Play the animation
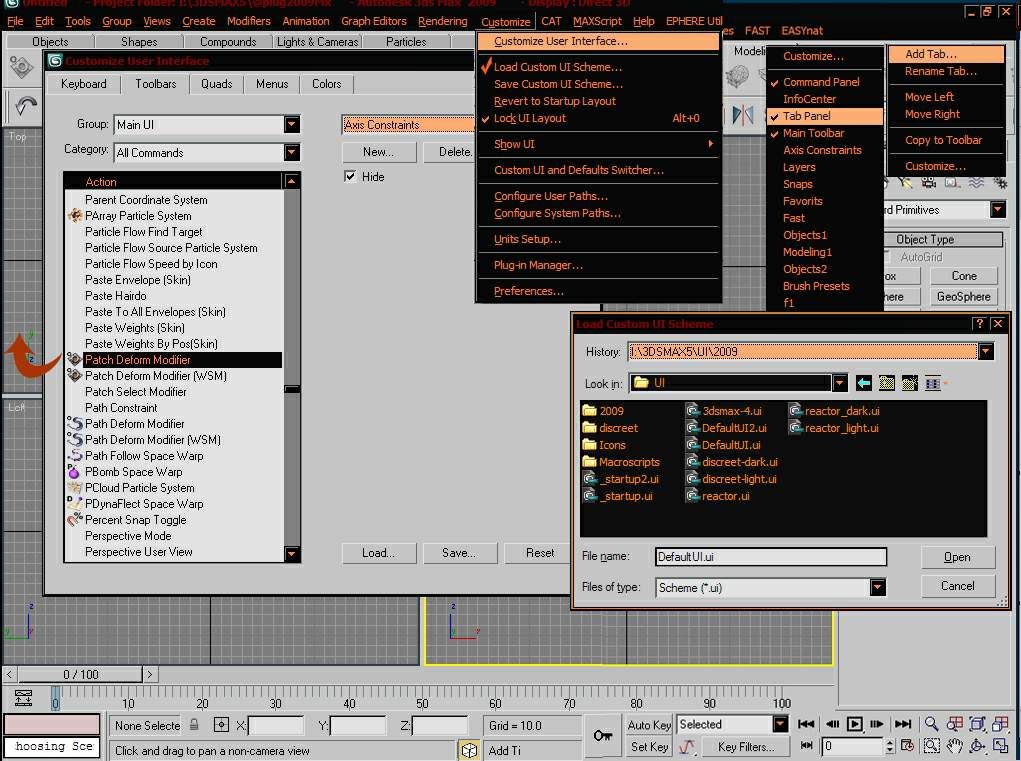 tap(854, 724)
